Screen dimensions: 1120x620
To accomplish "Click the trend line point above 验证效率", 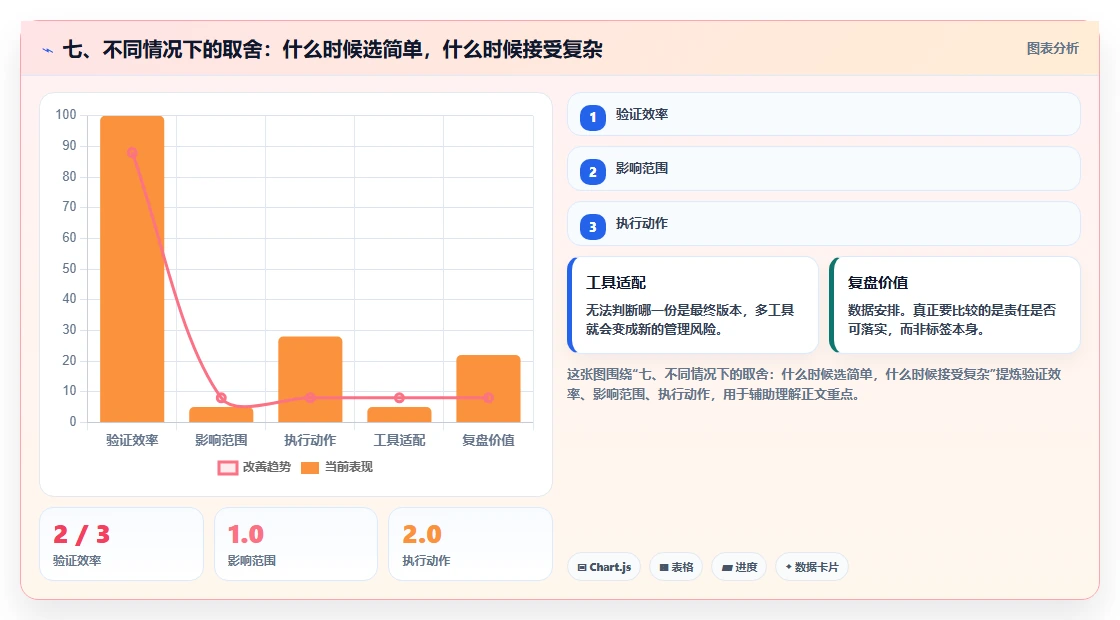I will point(132,152).
